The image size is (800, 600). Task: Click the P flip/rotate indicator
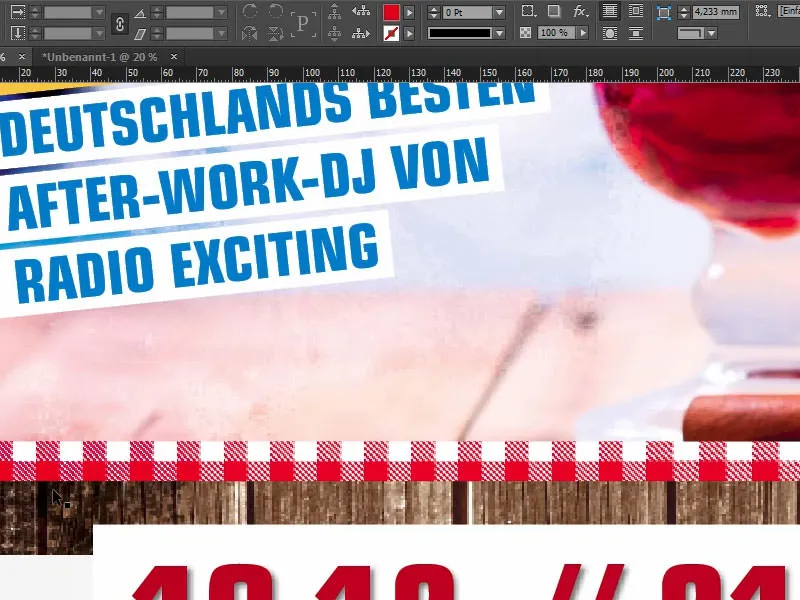click(x=303, y=23)
